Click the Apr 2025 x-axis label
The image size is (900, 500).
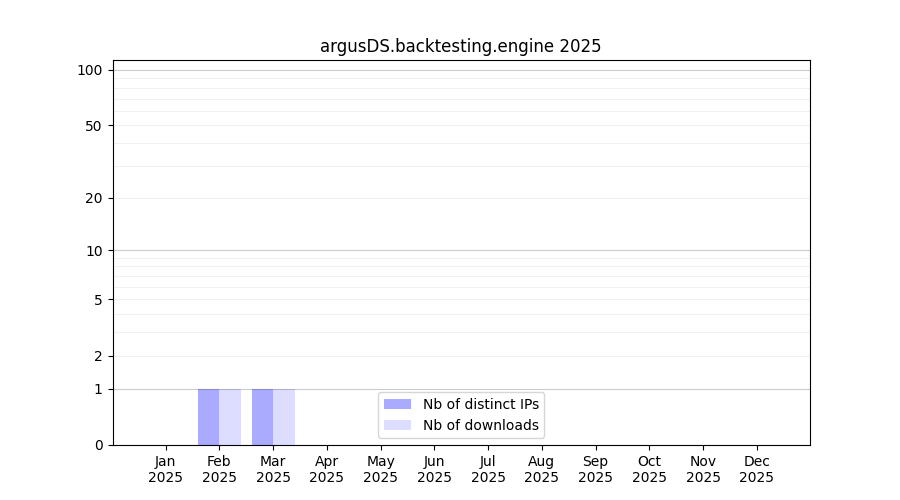pos(327,469)
